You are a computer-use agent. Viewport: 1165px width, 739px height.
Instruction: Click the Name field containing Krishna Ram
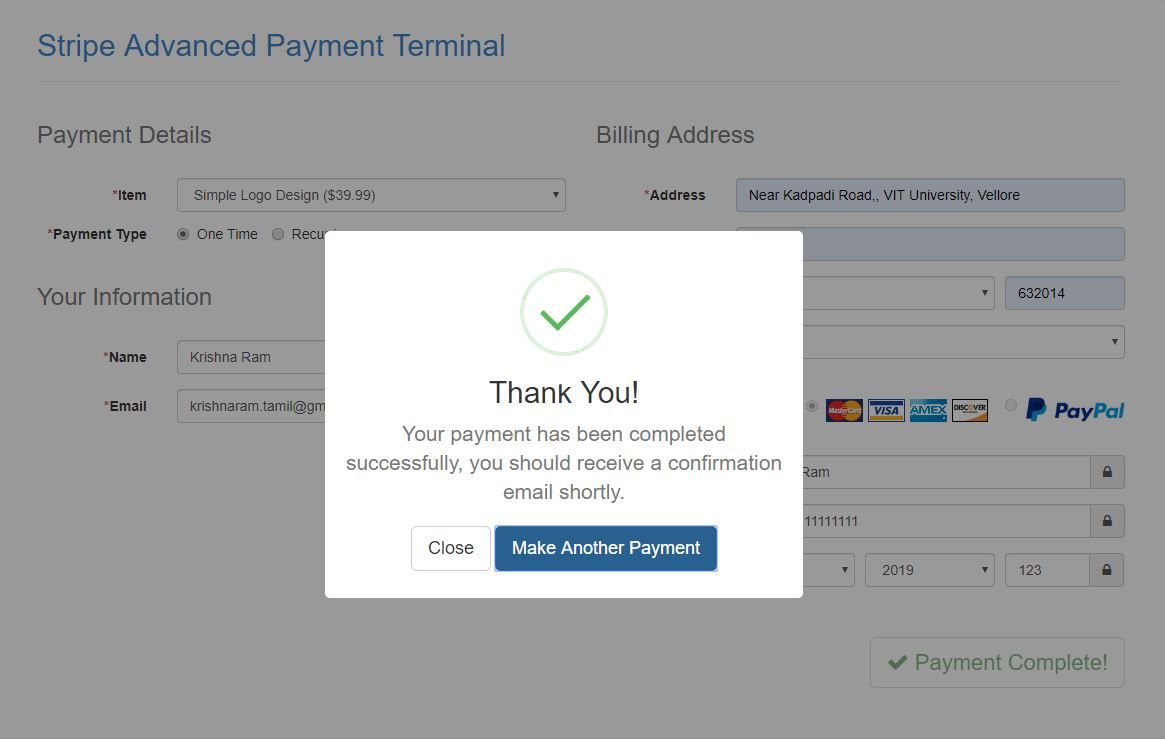(x=252, y=357)
